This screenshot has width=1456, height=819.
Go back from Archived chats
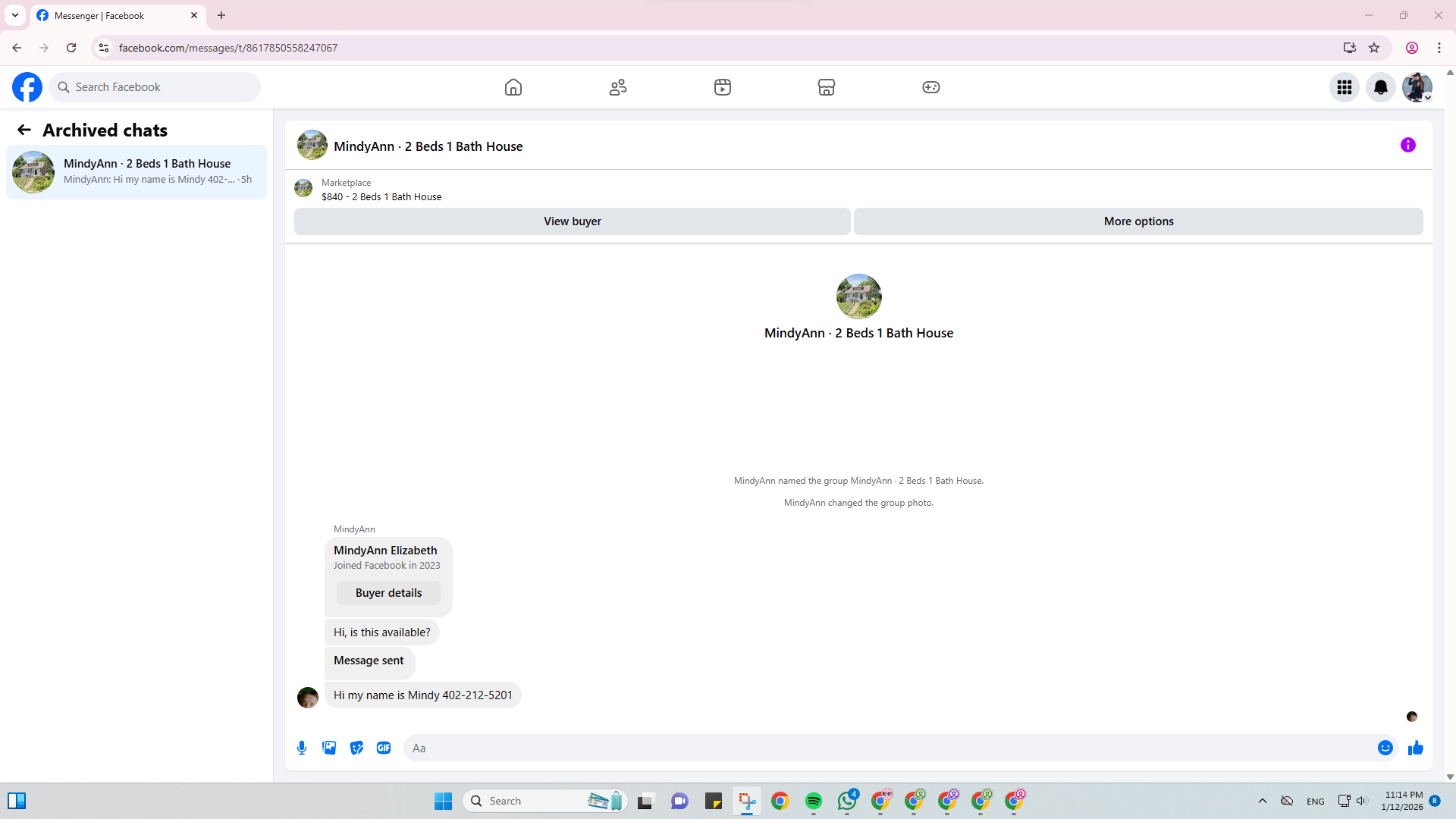[24, 130]
